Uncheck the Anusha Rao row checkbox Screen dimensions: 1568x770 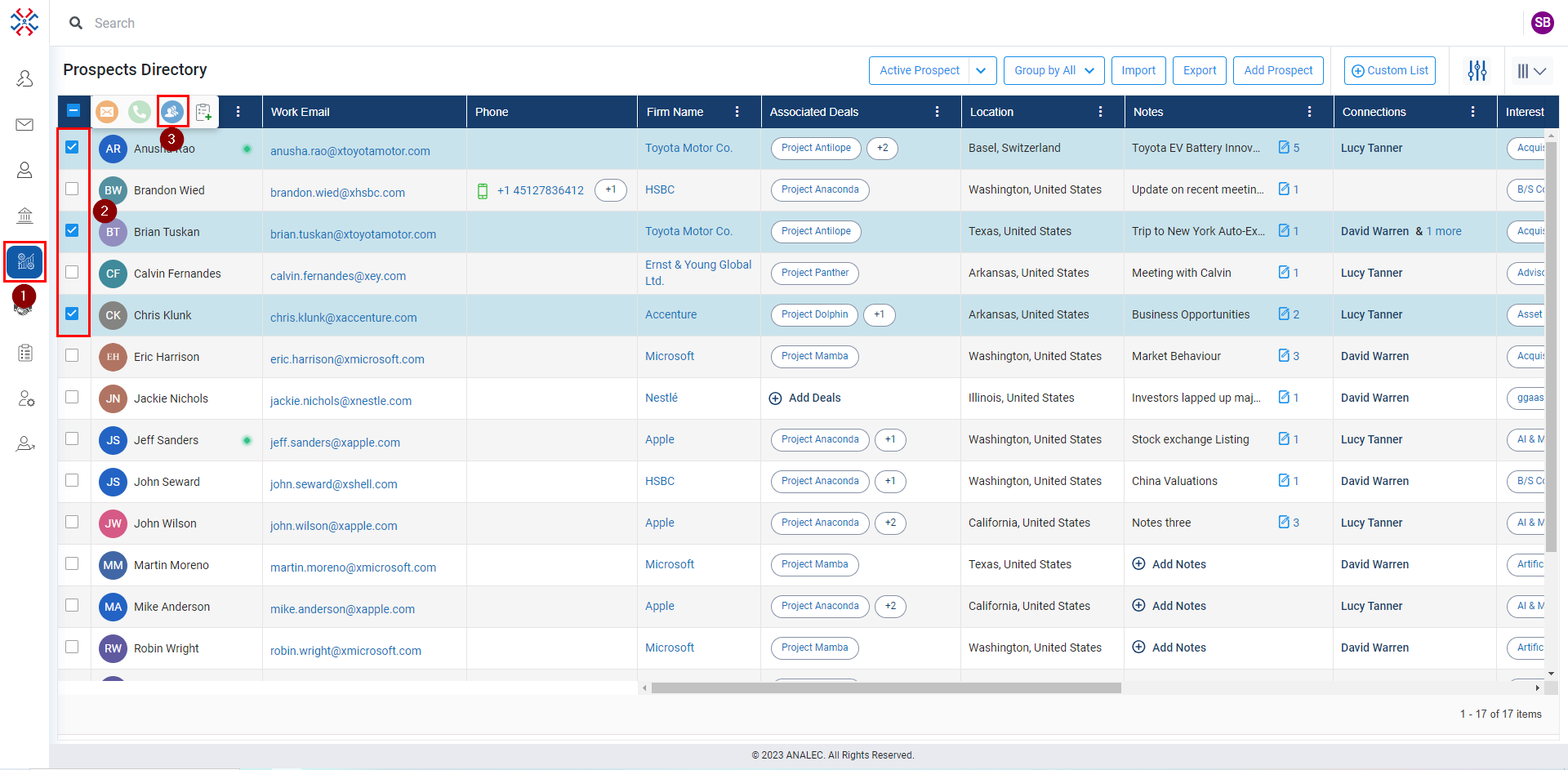coord(72,147)
